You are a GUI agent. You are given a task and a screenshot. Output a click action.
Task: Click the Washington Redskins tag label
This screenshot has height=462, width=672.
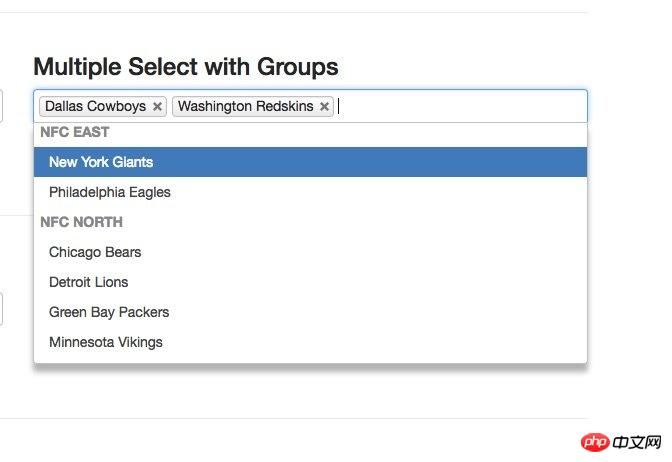point(245,107)
